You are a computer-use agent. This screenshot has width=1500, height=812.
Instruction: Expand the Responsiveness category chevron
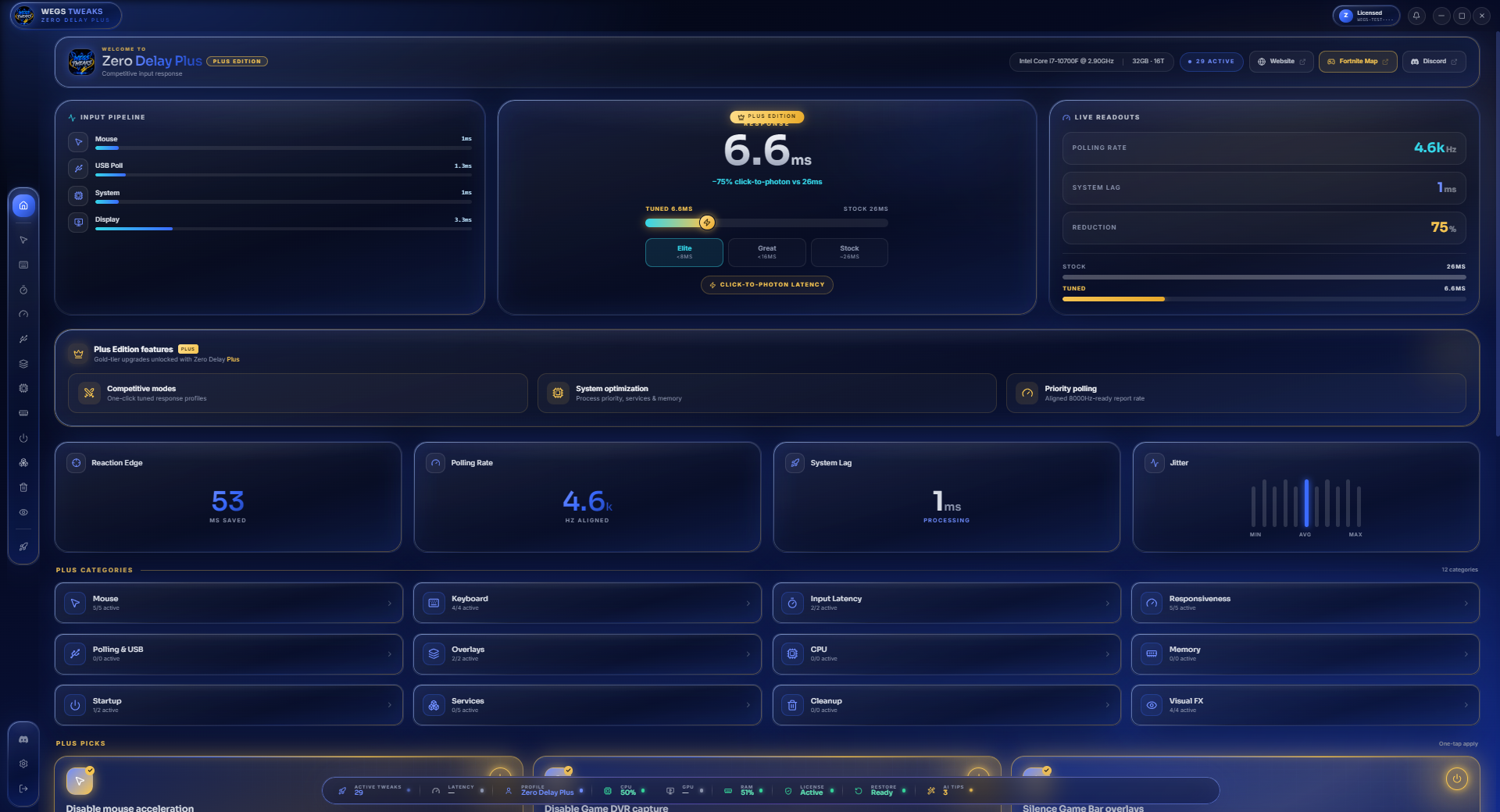tap(1466, 604)
